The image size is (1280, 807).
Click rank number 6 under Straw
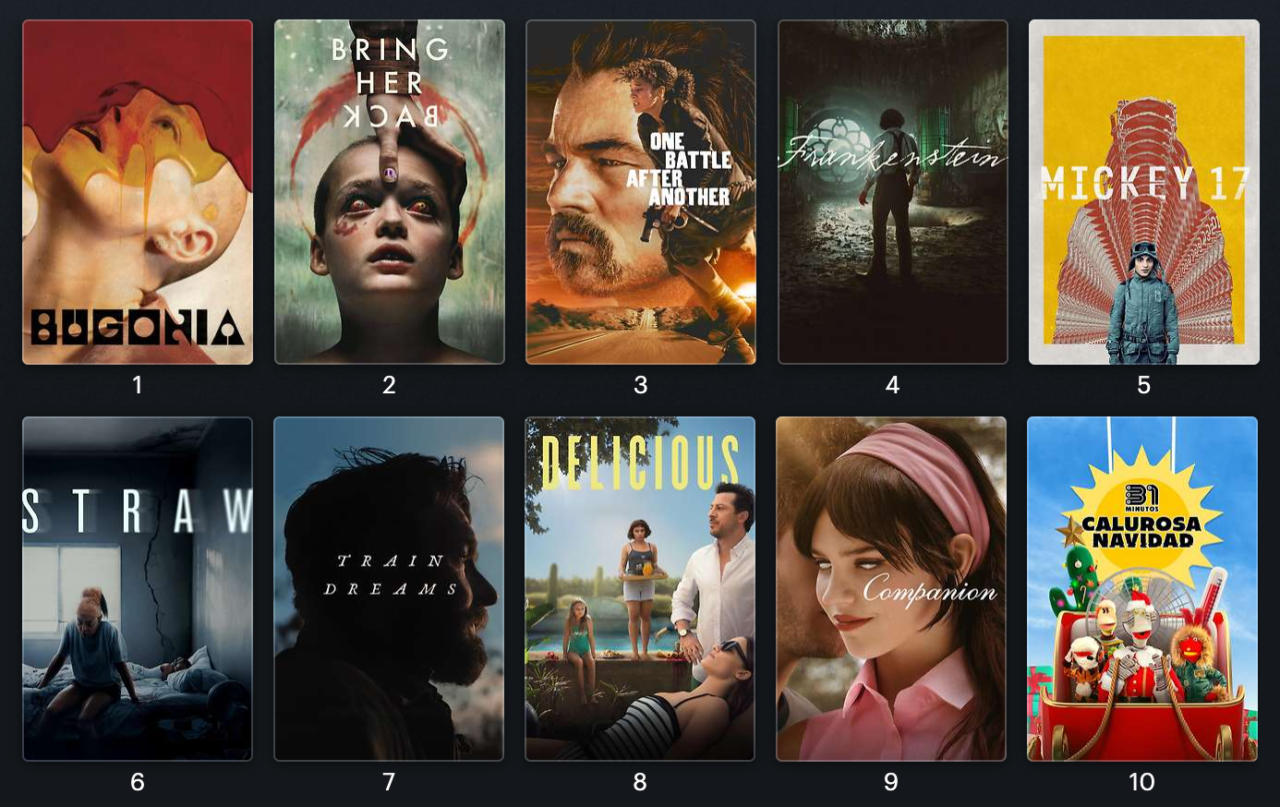click(x=138, y=782)
